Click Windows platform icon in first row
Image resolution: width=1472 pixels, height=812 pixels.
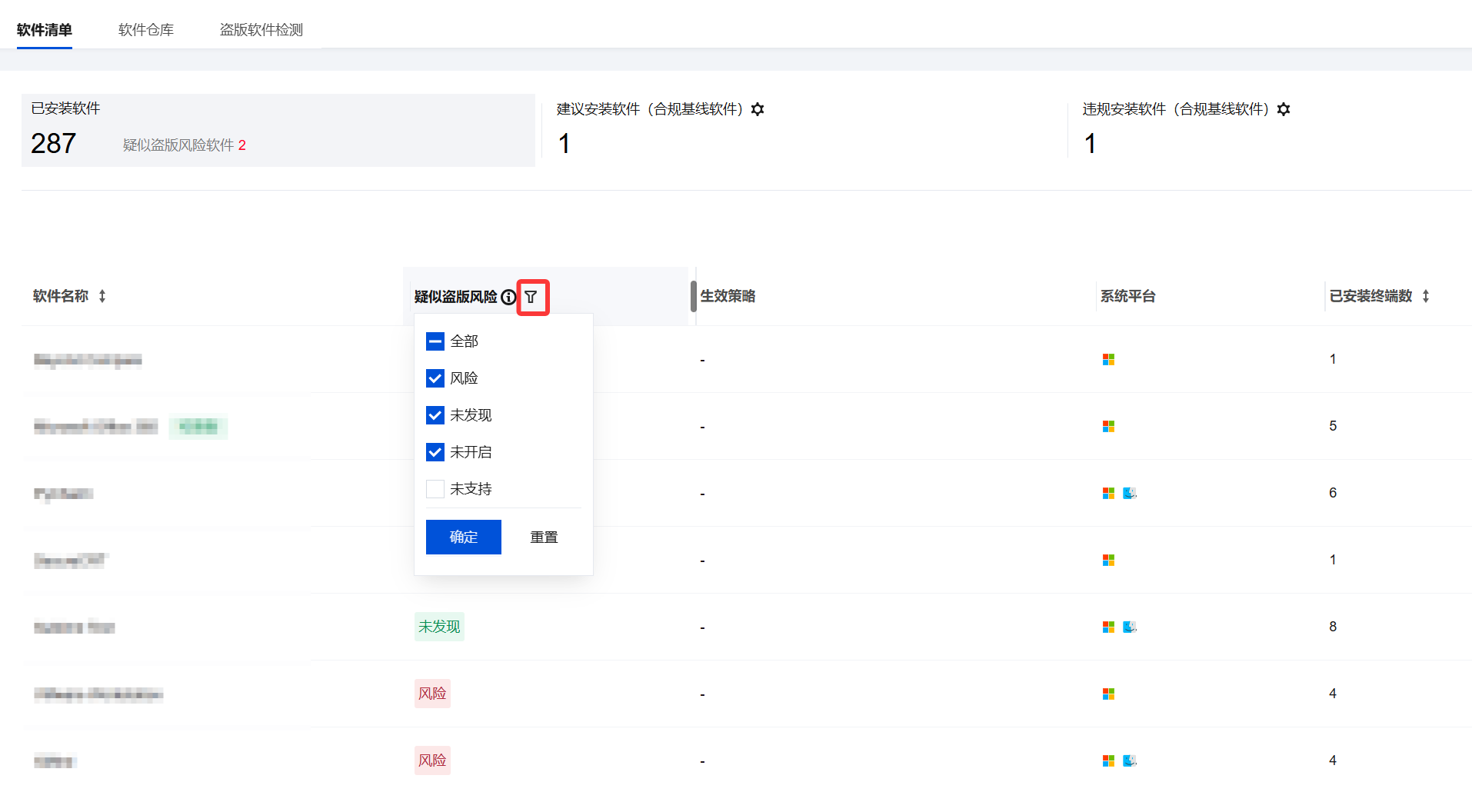[x=1108, y=359]
